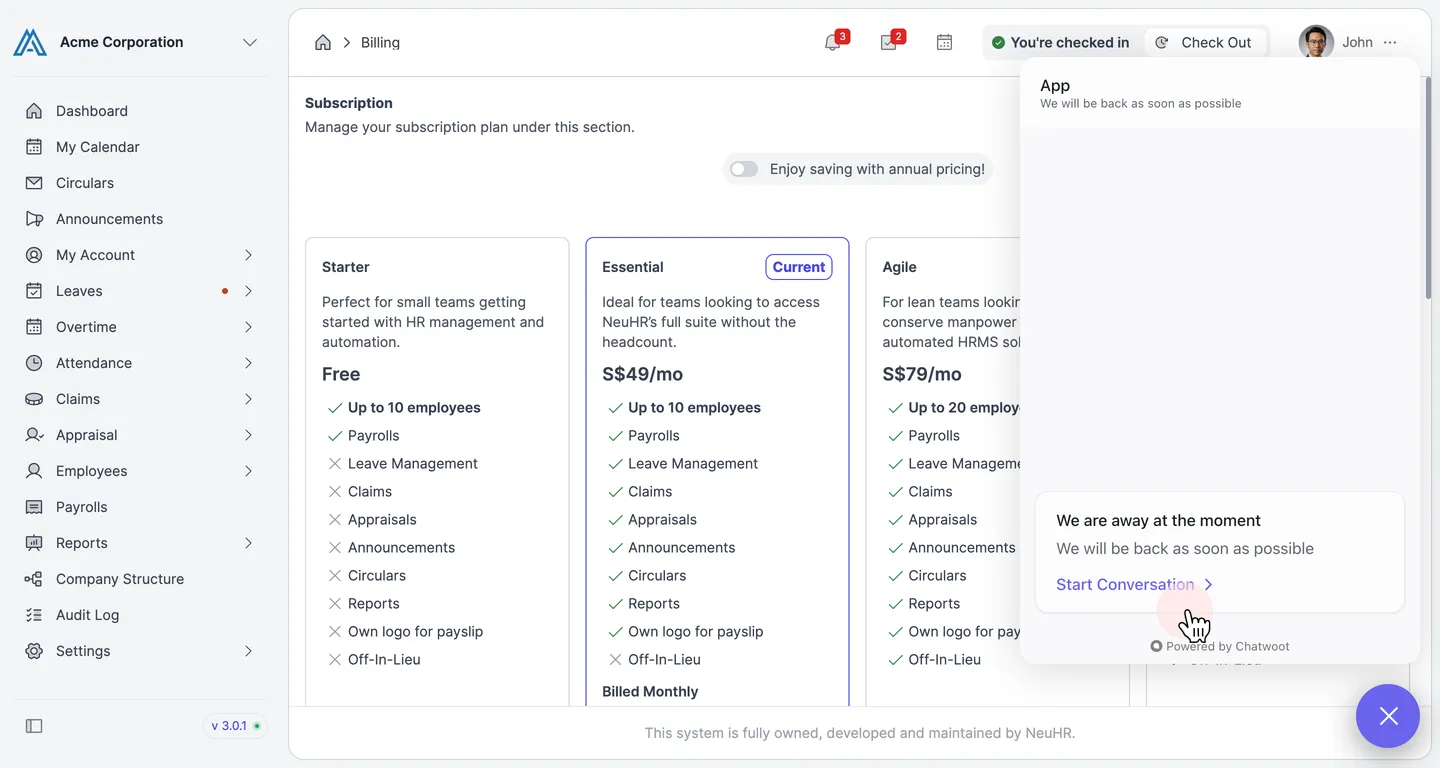Click the Payrolls sidebar icon
The height and width of the screenshot is (768, 1440).
(x=34, y=507)
